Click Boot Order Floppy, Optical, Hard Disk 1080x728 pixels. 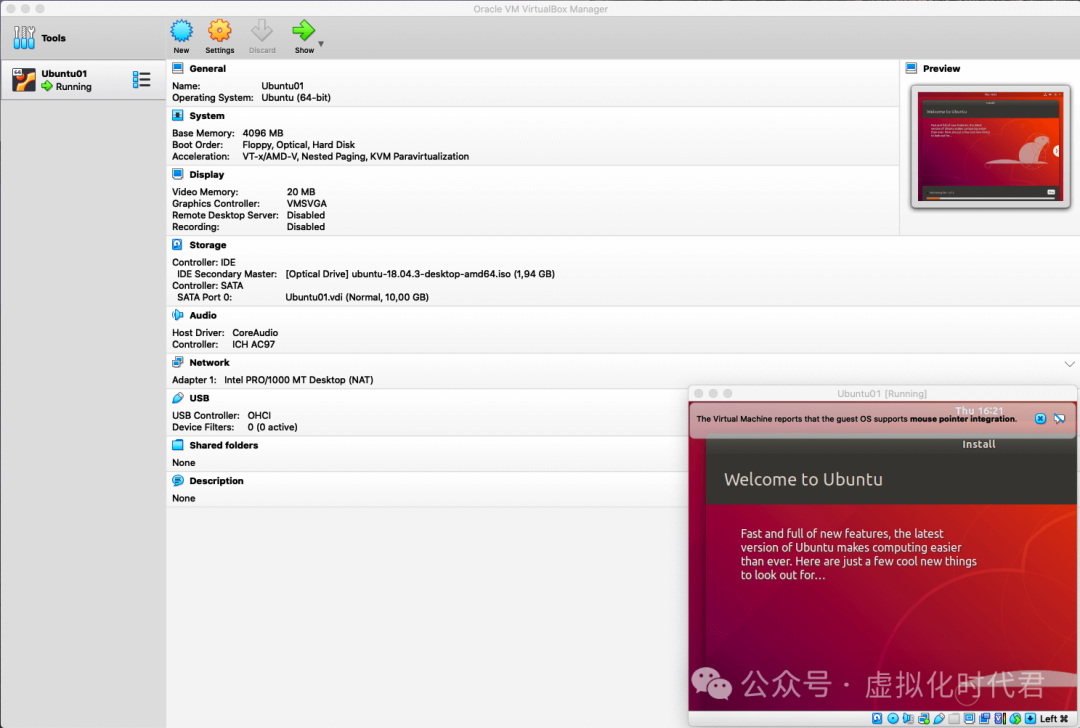coord(298,145)
